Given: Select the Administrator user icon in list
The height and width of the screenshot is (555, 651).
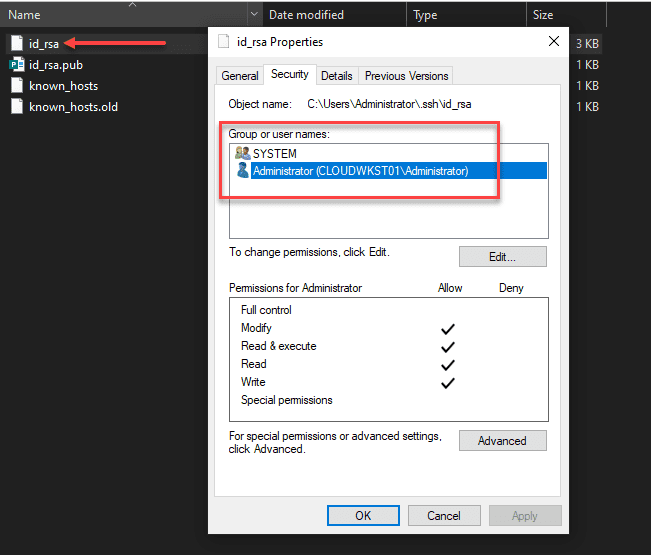Looking at the screenshot, I should pos(241,171).
